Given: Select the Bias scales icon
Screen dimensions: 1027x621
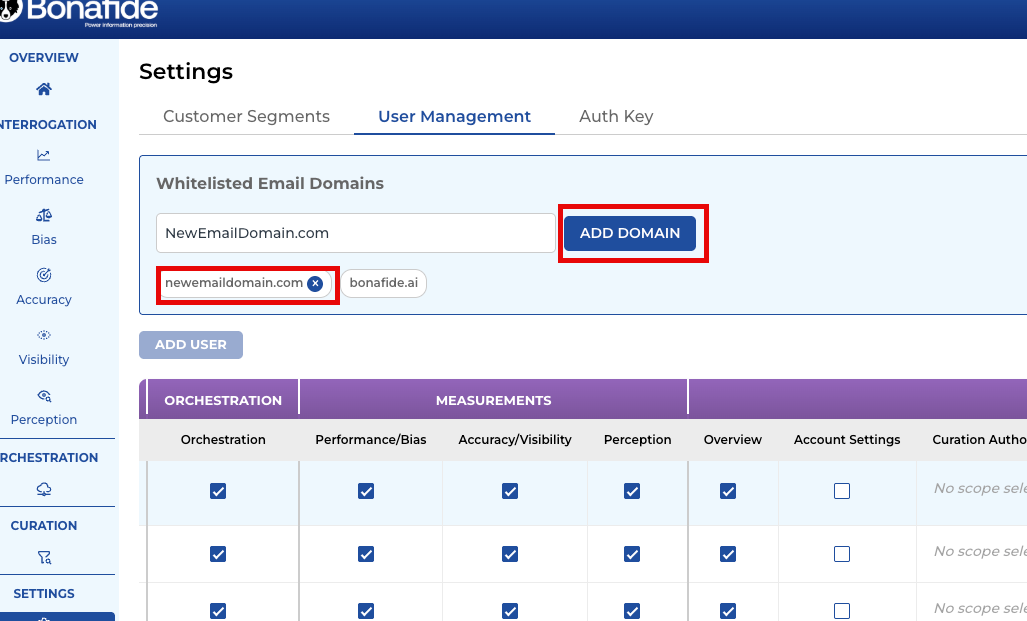Looking at the screenshot, I should (x=44, y=215).
